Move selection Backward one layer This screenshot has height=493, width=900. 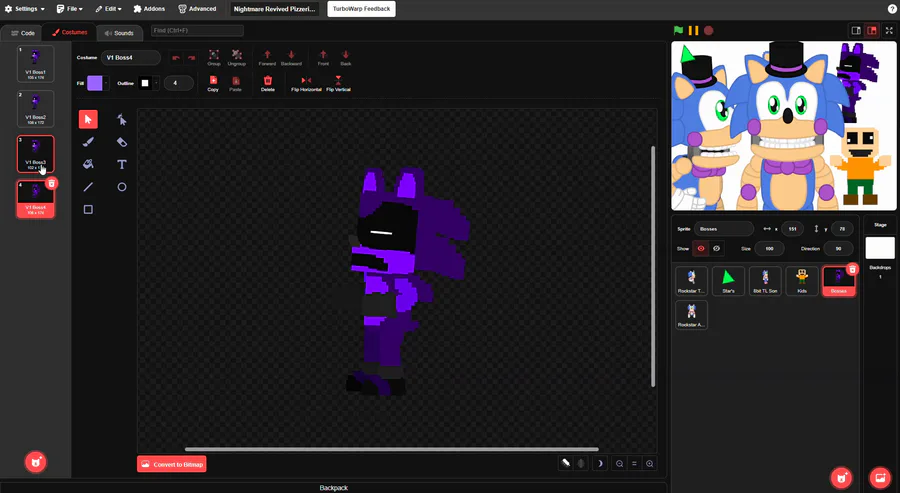(x=291, y=57)
